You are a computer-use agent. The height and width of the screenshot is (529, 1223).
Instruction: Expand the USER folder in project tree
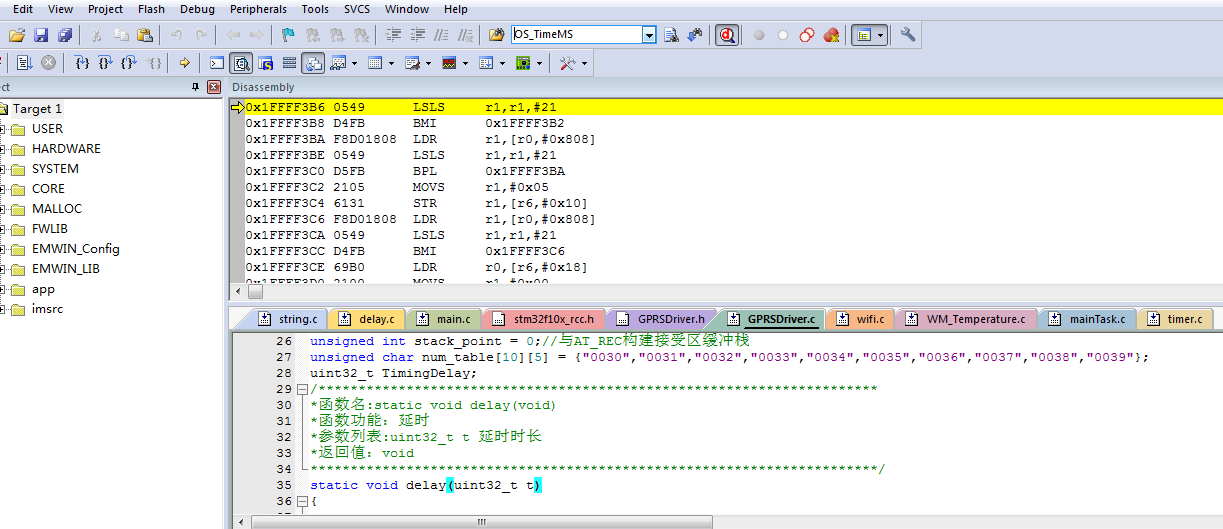point(3,129)
